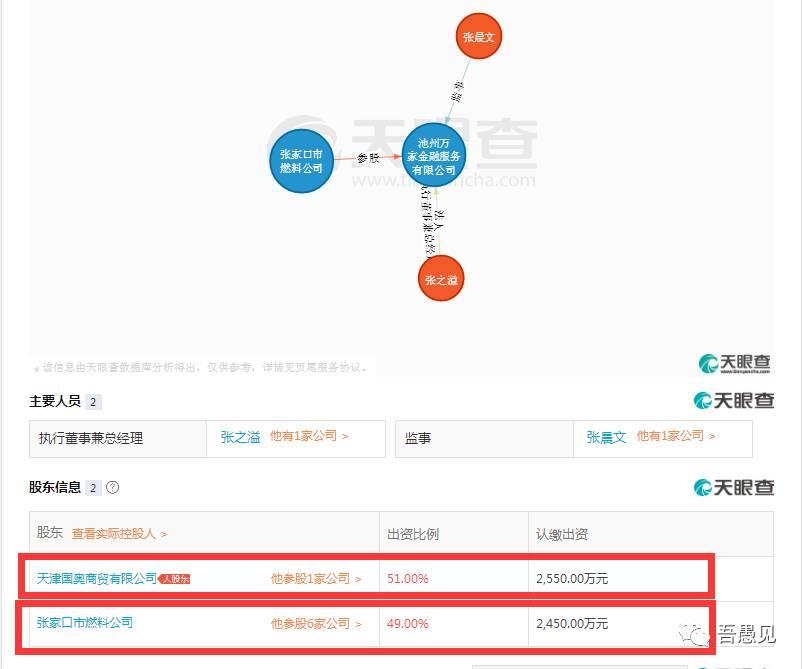Click the 股东信息 section heading
Image resolution: width=802 pixels, height=669 pixels.
[x=55, y=487]
